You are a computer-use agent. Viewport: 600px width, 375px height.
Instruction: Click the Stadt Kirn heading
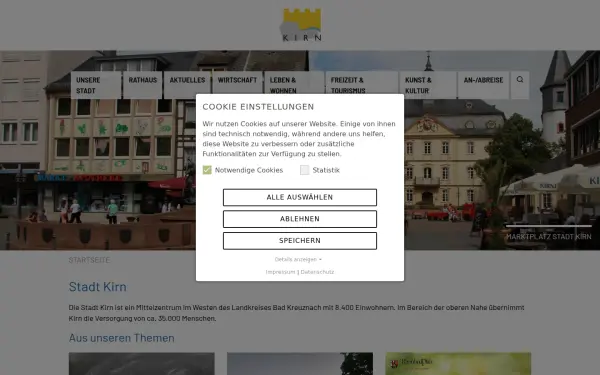point(98,287)
